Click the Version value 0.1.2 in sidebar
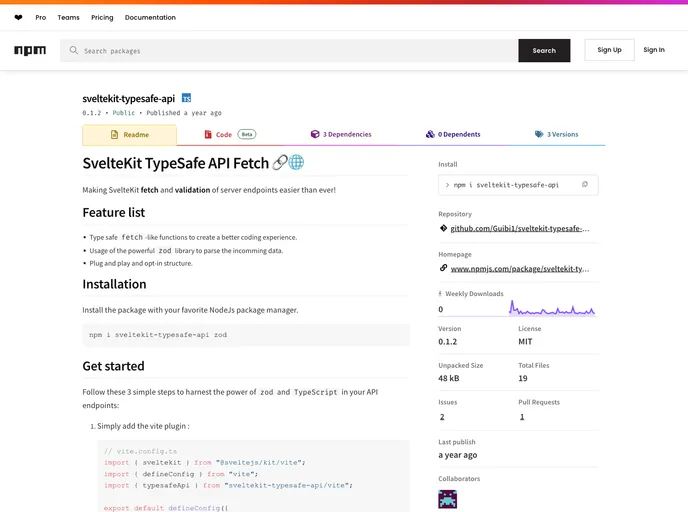The height and width of the screenshot is (512, 688). coord(448,341)
